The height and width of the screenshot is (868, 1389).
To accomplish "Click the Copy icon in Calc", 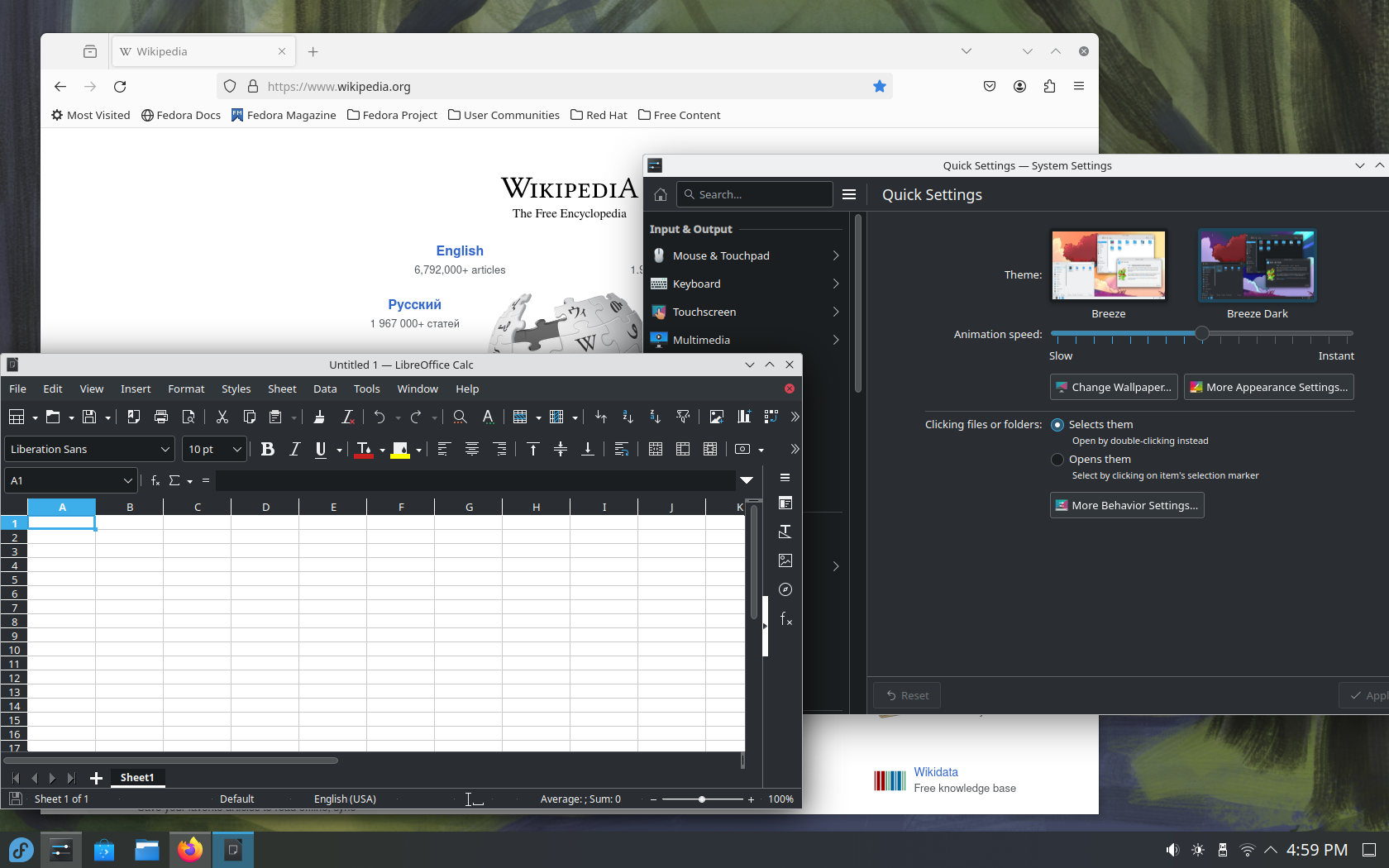I will (249, 417).
